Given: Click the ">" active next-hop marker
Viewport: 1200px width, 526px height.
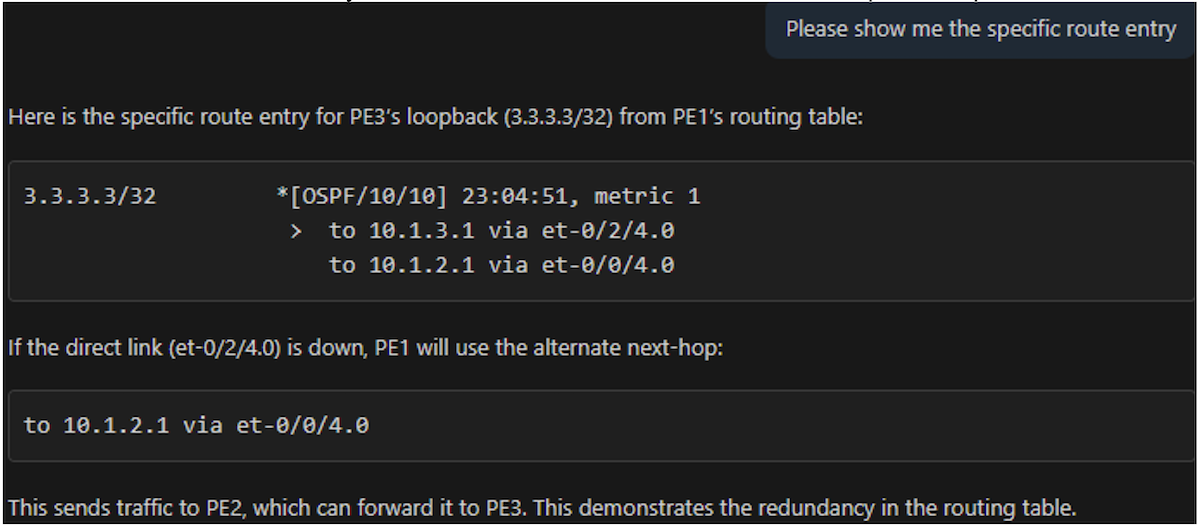Looking at the screenshot, I should tap(296, 232).
